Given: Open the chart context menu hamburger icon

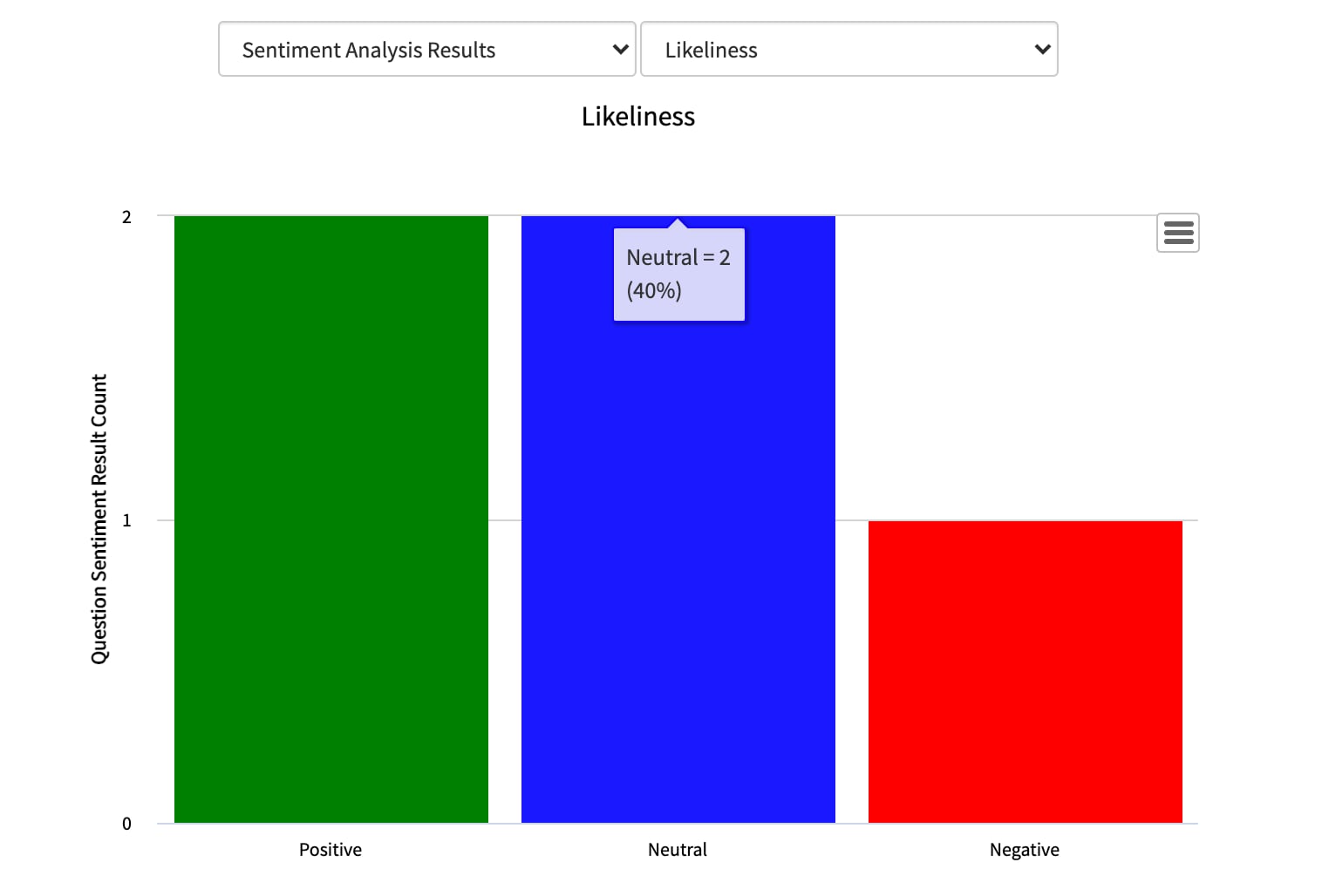Looking at the screenshot, I should [x=1177, y=233].
